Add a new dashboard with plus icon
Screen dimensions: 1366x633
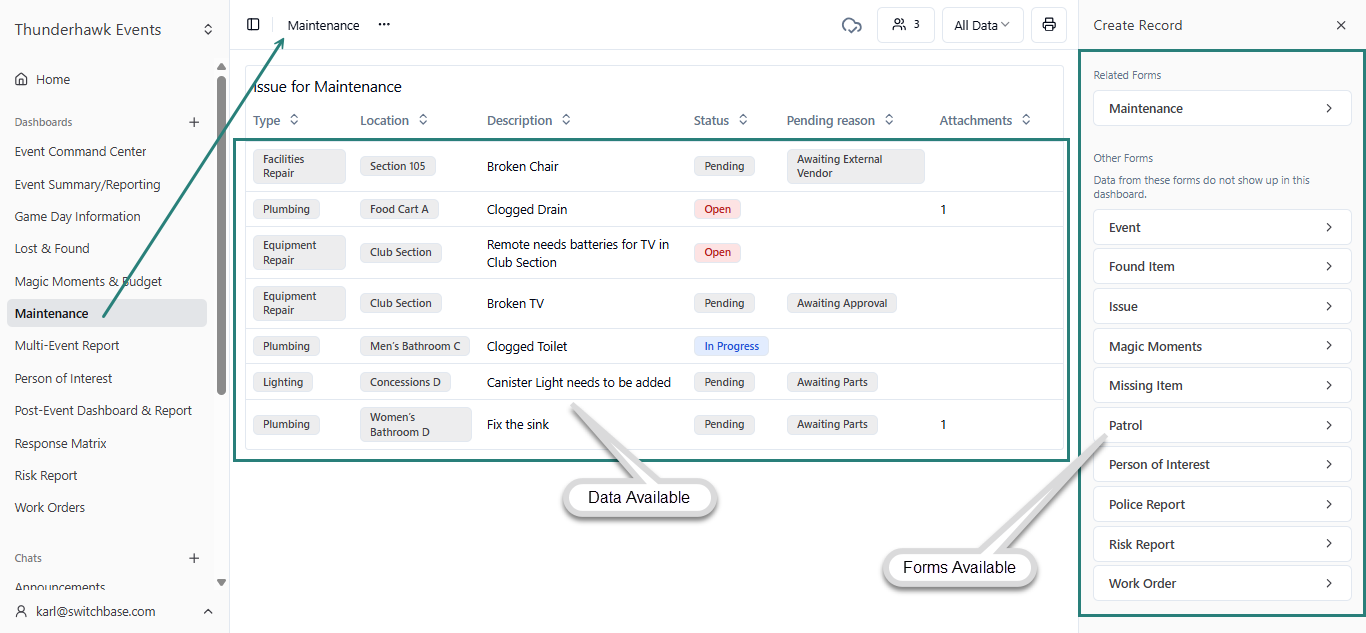pos(194,122)
